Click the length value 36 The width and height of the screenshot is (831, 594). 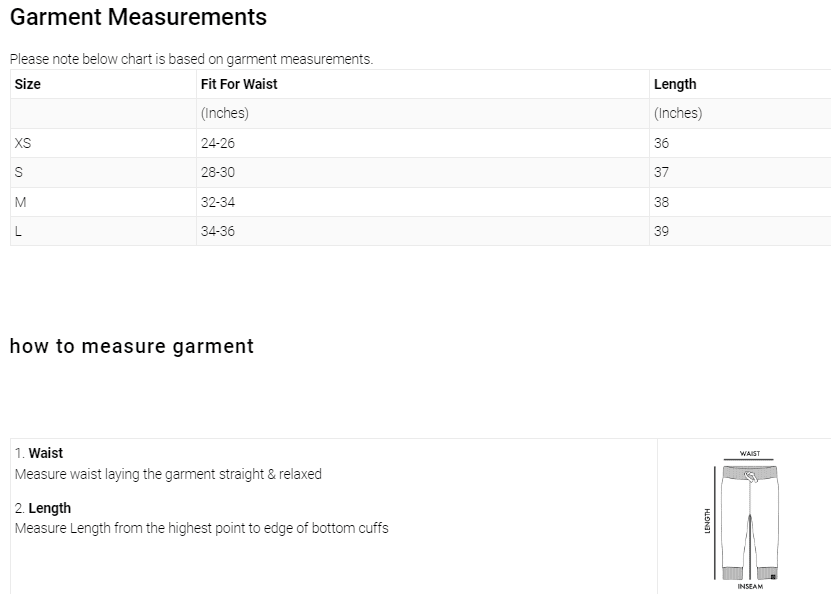[661, 143]
